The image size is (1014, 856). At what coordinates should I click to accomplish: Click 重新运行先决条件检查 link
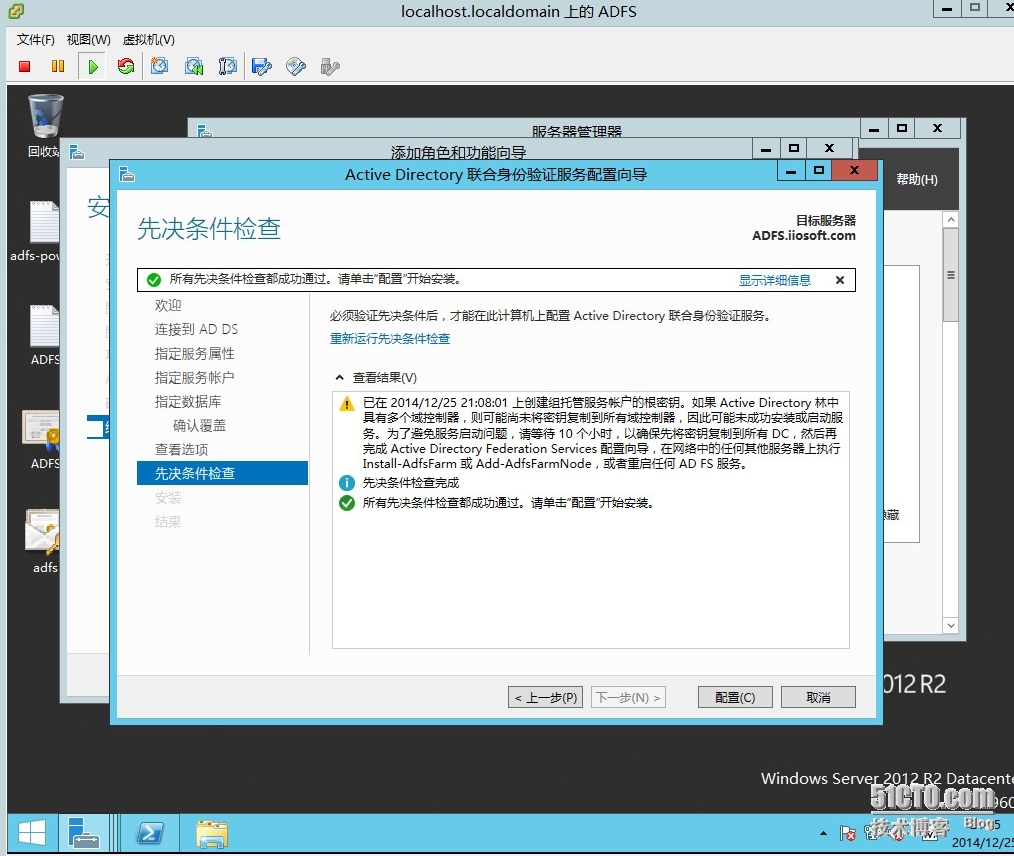pyautogui.click(x=390, y=338)
